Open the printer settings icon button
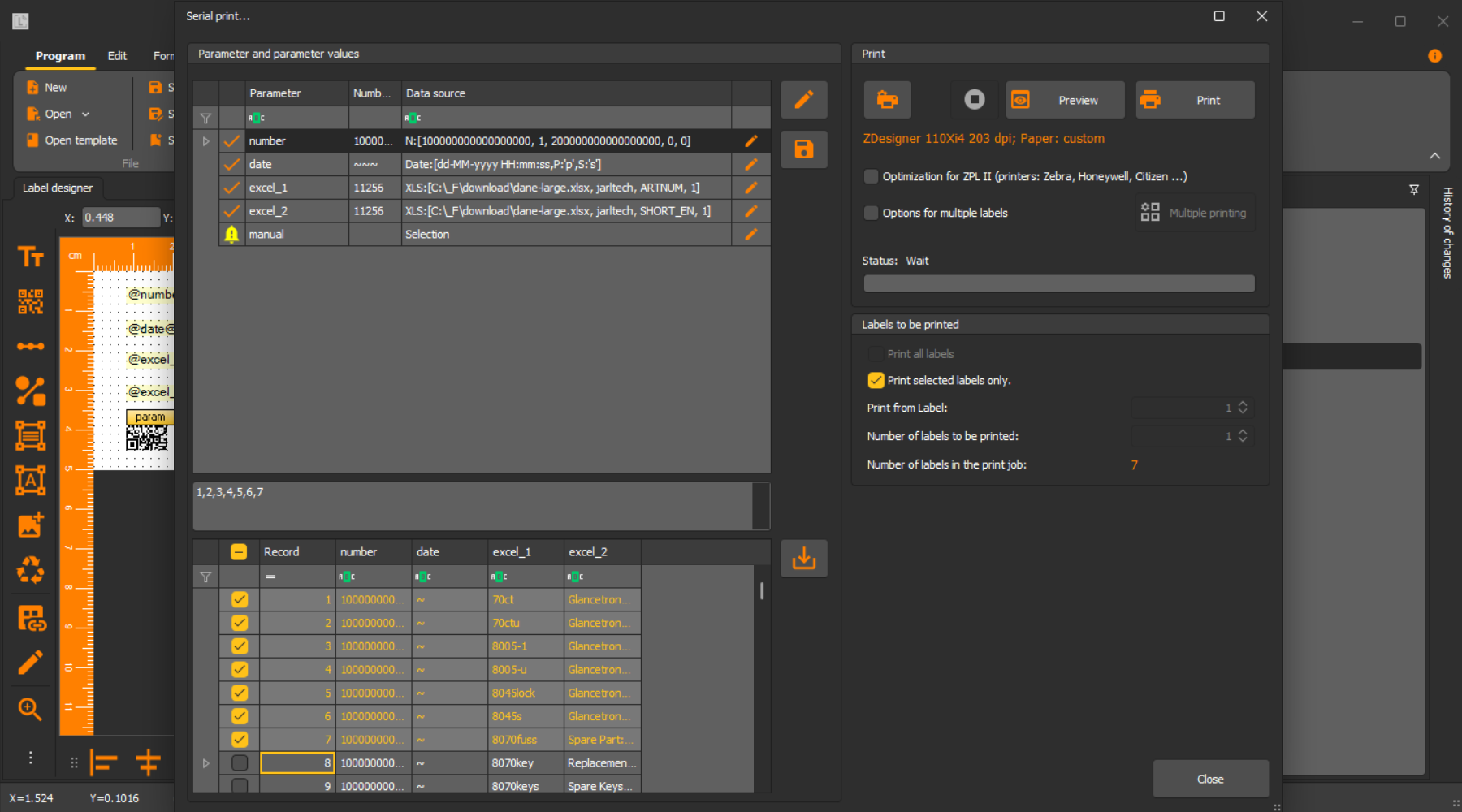Image resolution: width=1462 pixels, height=812 pixels. tap(887, 100)
